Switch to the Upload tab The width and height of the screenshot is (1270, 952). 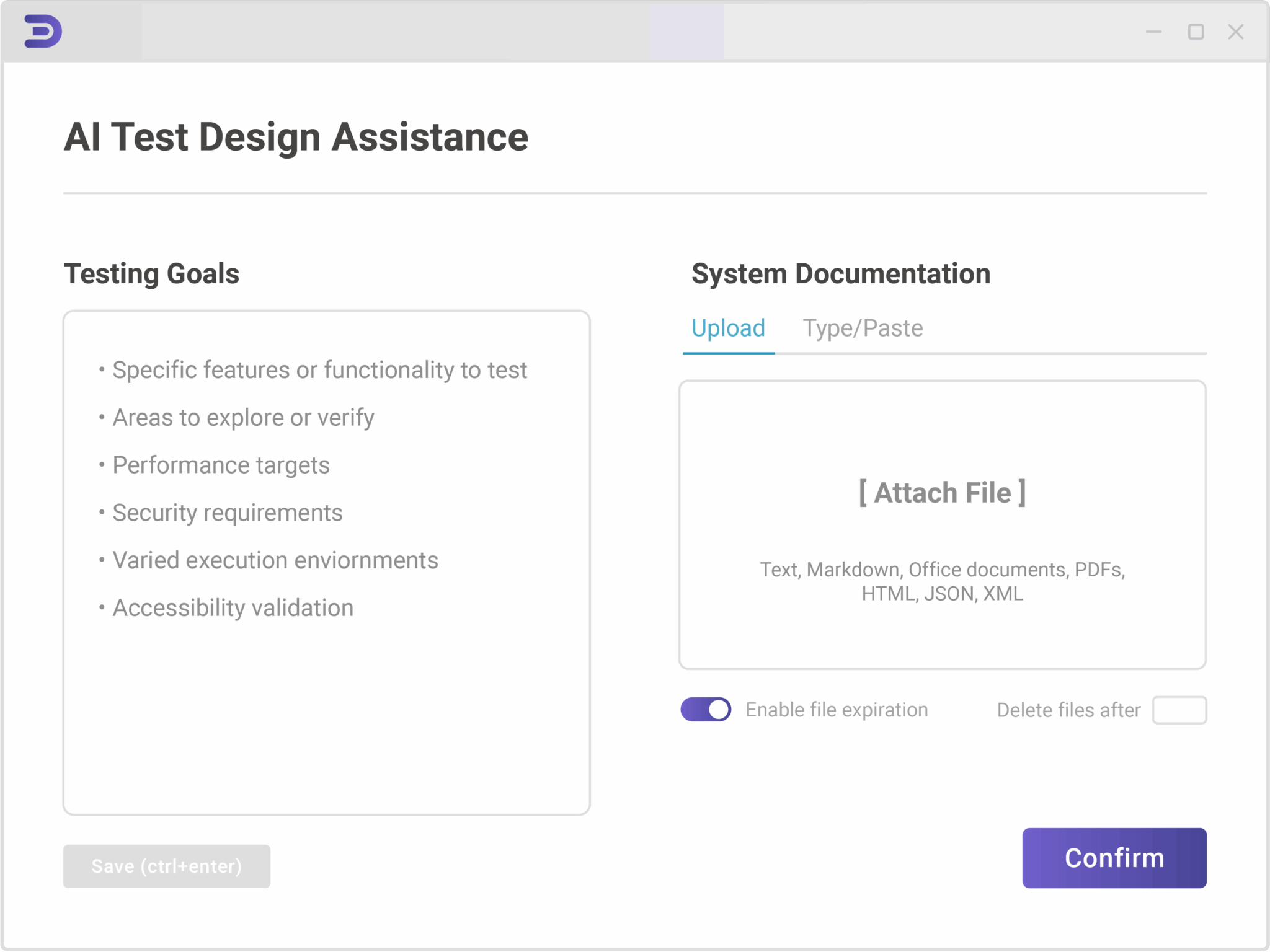tap(728, 328)
